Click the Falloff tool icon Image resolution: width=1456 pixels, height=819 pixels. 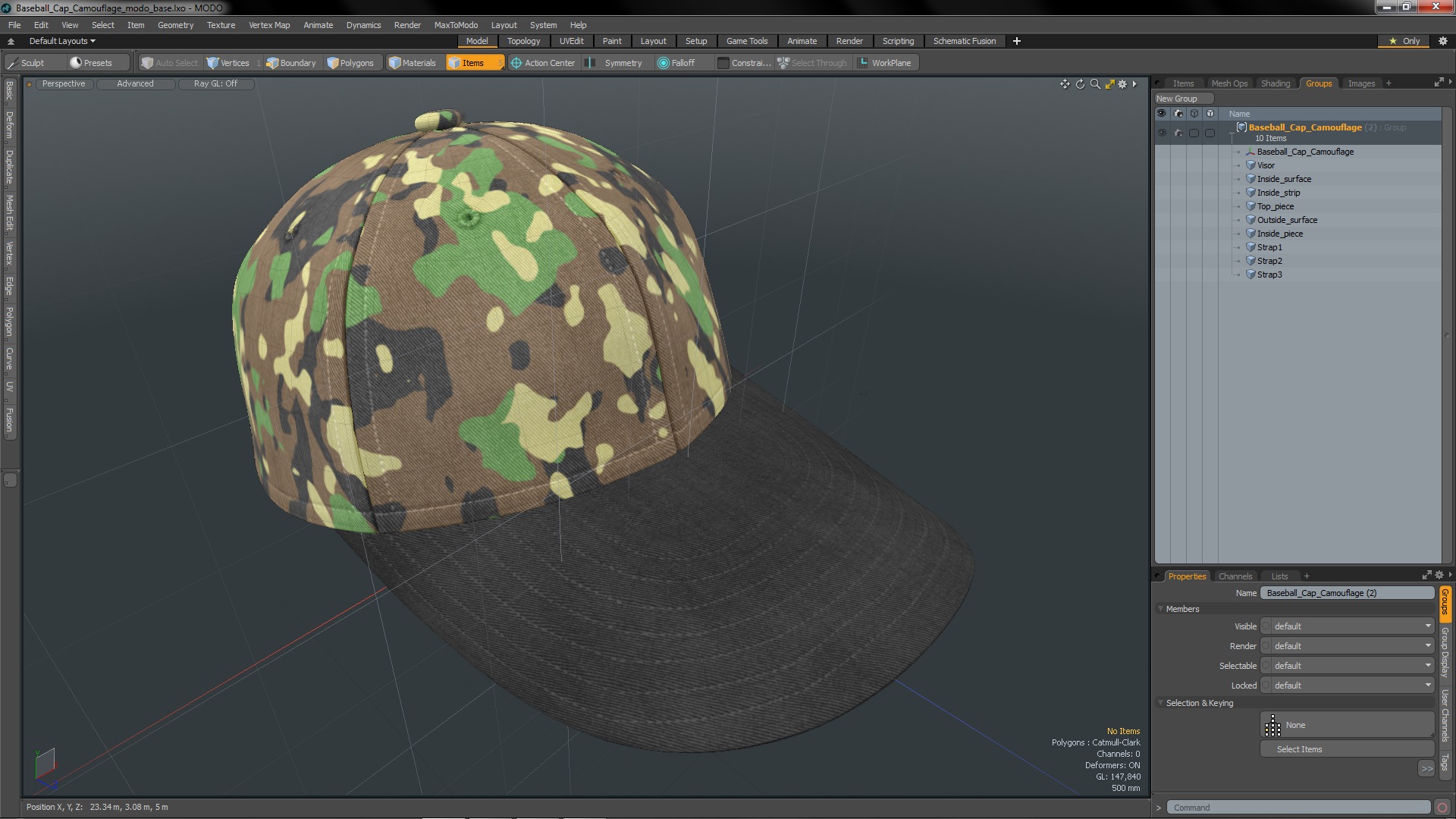pyautogui.click(x=664, y=63)
